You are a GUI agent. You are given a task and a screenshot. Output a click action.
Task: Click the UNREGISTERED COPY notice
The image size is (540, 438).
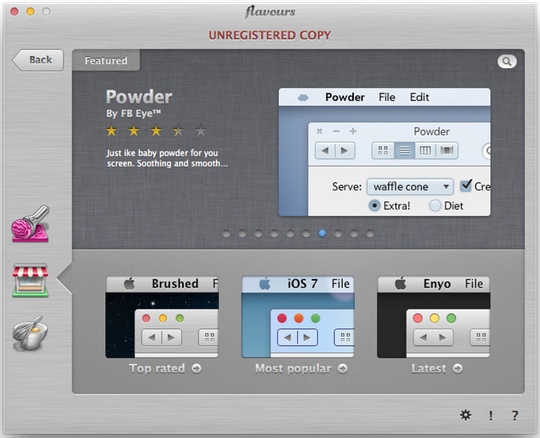coord(270,35)
